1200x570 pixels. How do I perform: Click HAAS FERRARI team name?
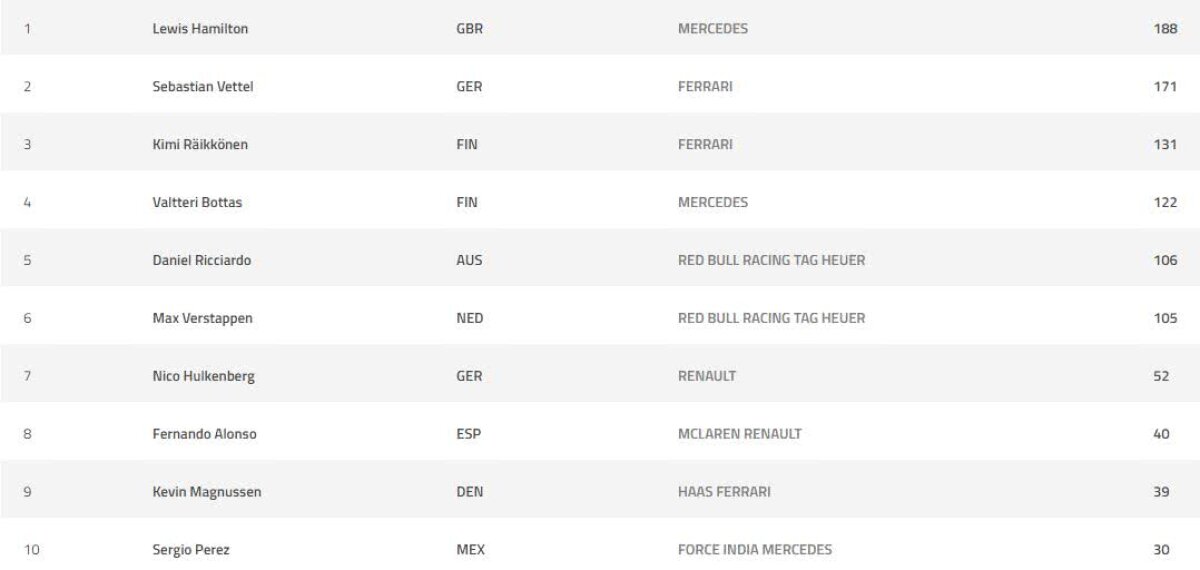click(x=724, y=492)
